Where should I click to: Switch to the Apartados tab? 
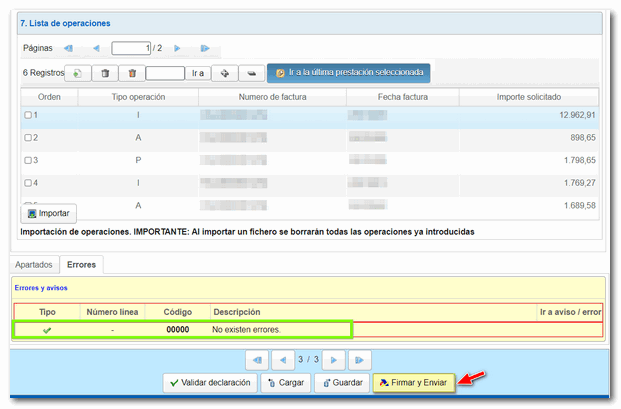click(x=34, y=265)
